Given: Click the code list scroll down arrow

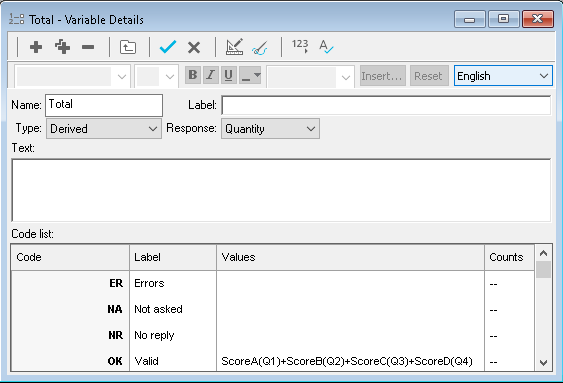Looking at the screenshot, I should [543, 363].
